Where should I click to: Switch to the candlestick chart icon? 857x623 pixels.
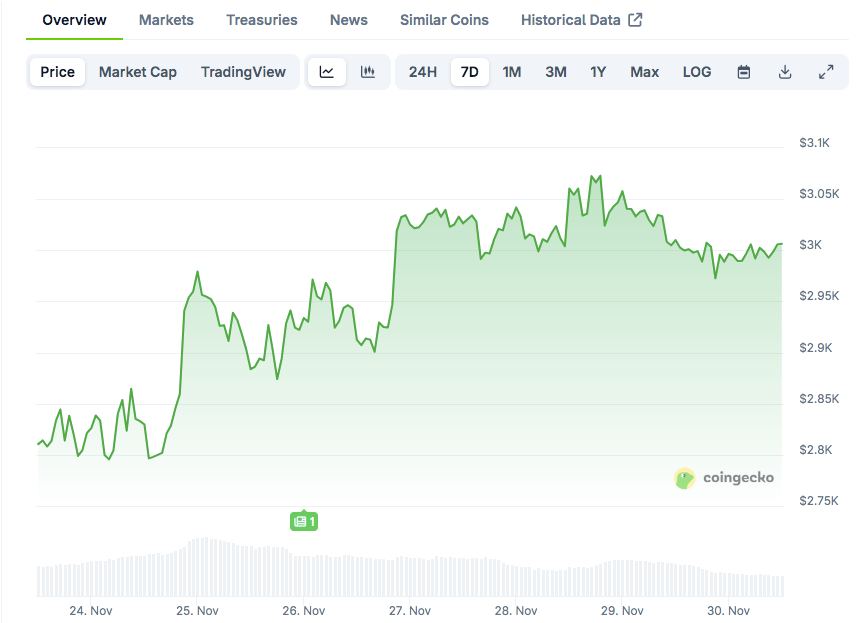367,72
